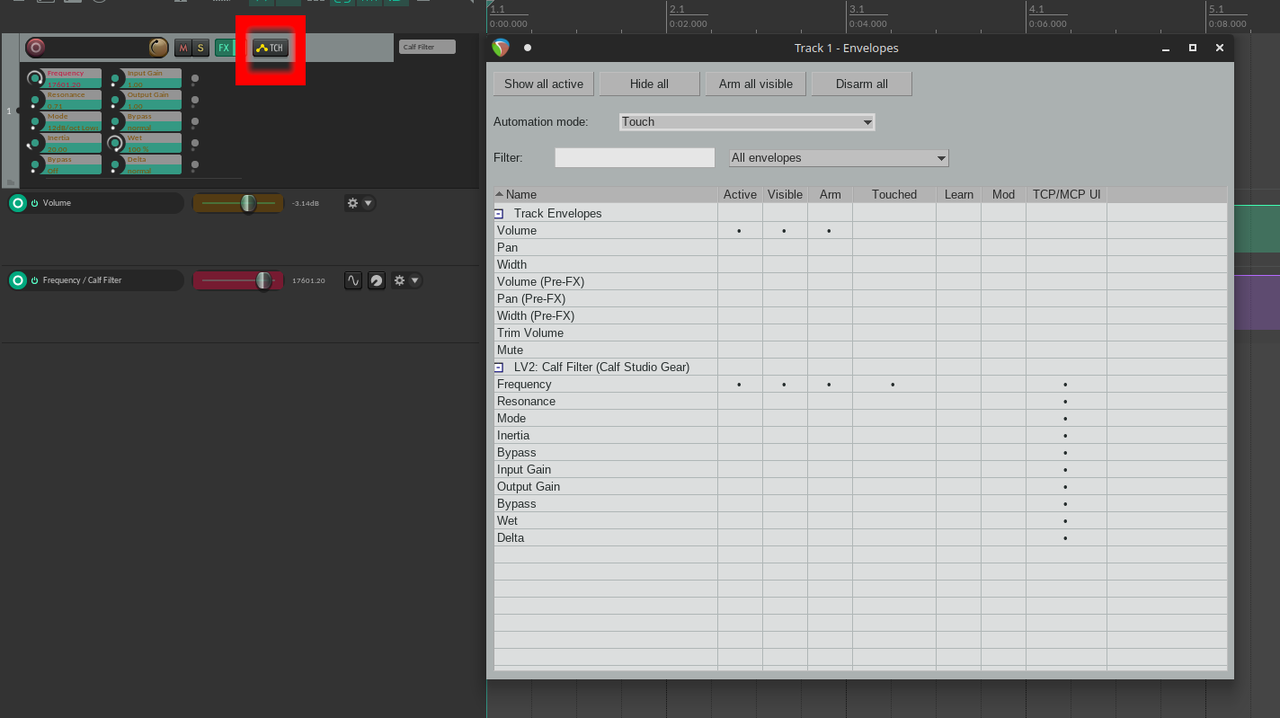Click the Show all active button

coord(543,84)
